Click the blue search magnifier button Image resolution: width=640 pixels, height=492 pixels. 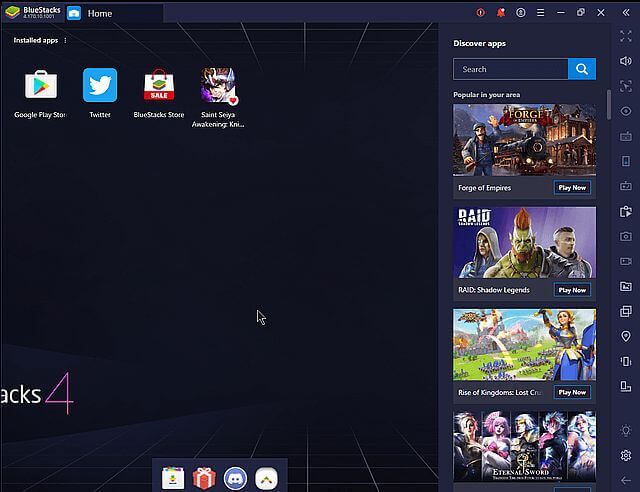tap(582, 69)
